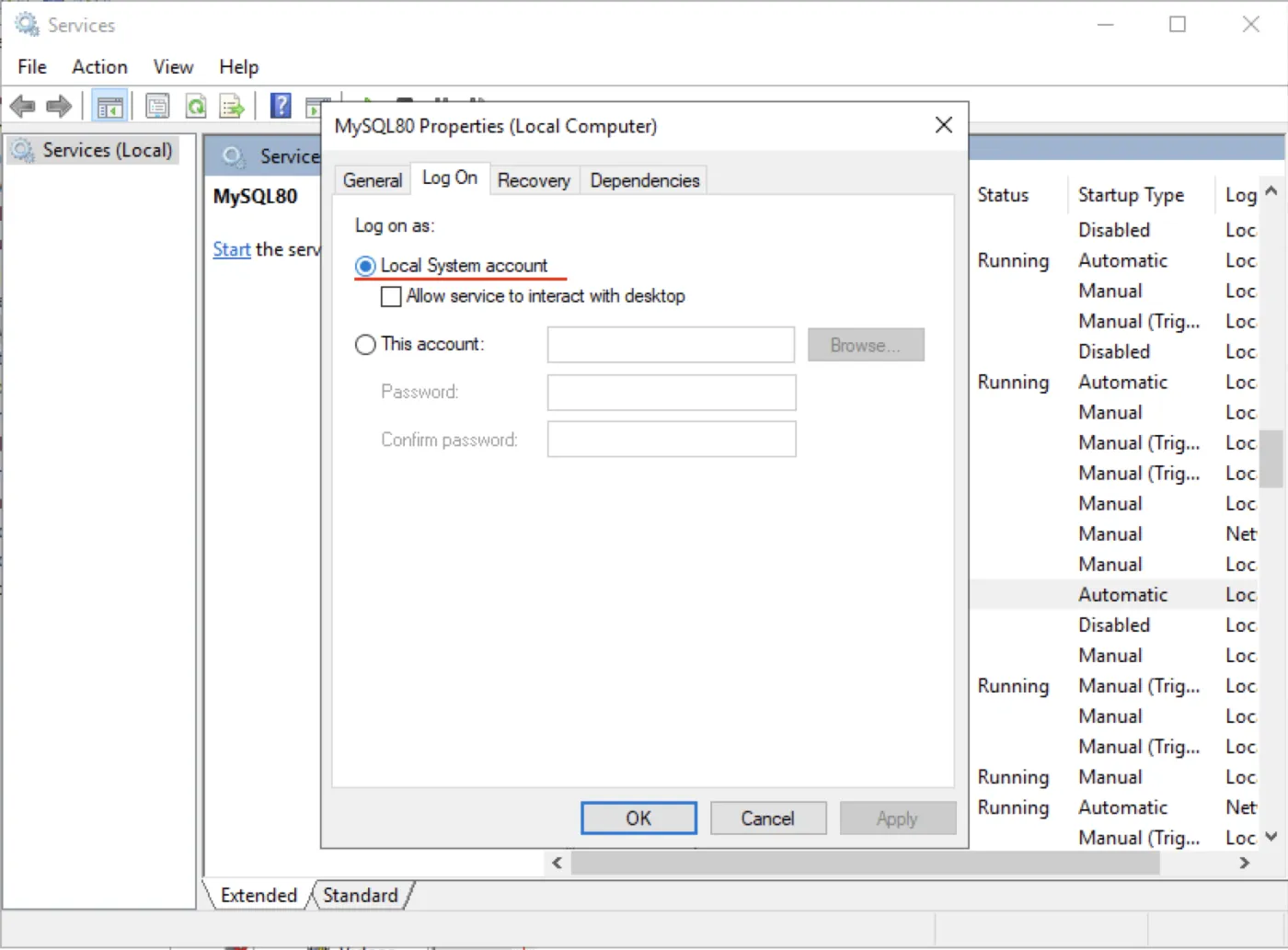Click the Password input field

(672, 392)
